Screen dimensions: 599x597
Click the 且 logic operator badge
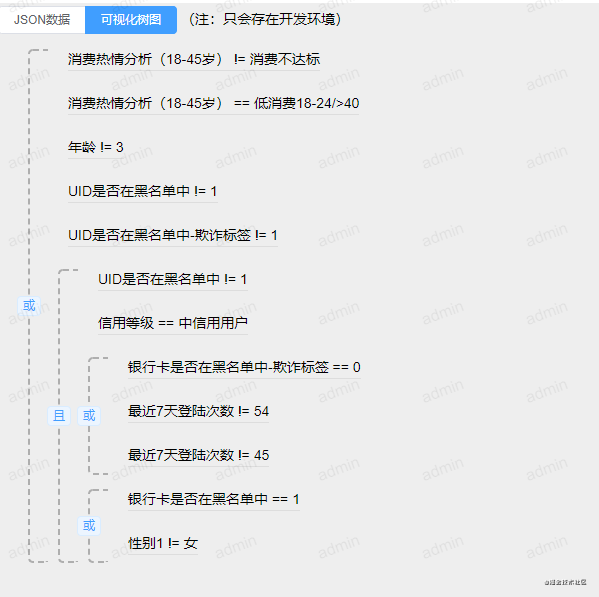(x=59, y=416)
